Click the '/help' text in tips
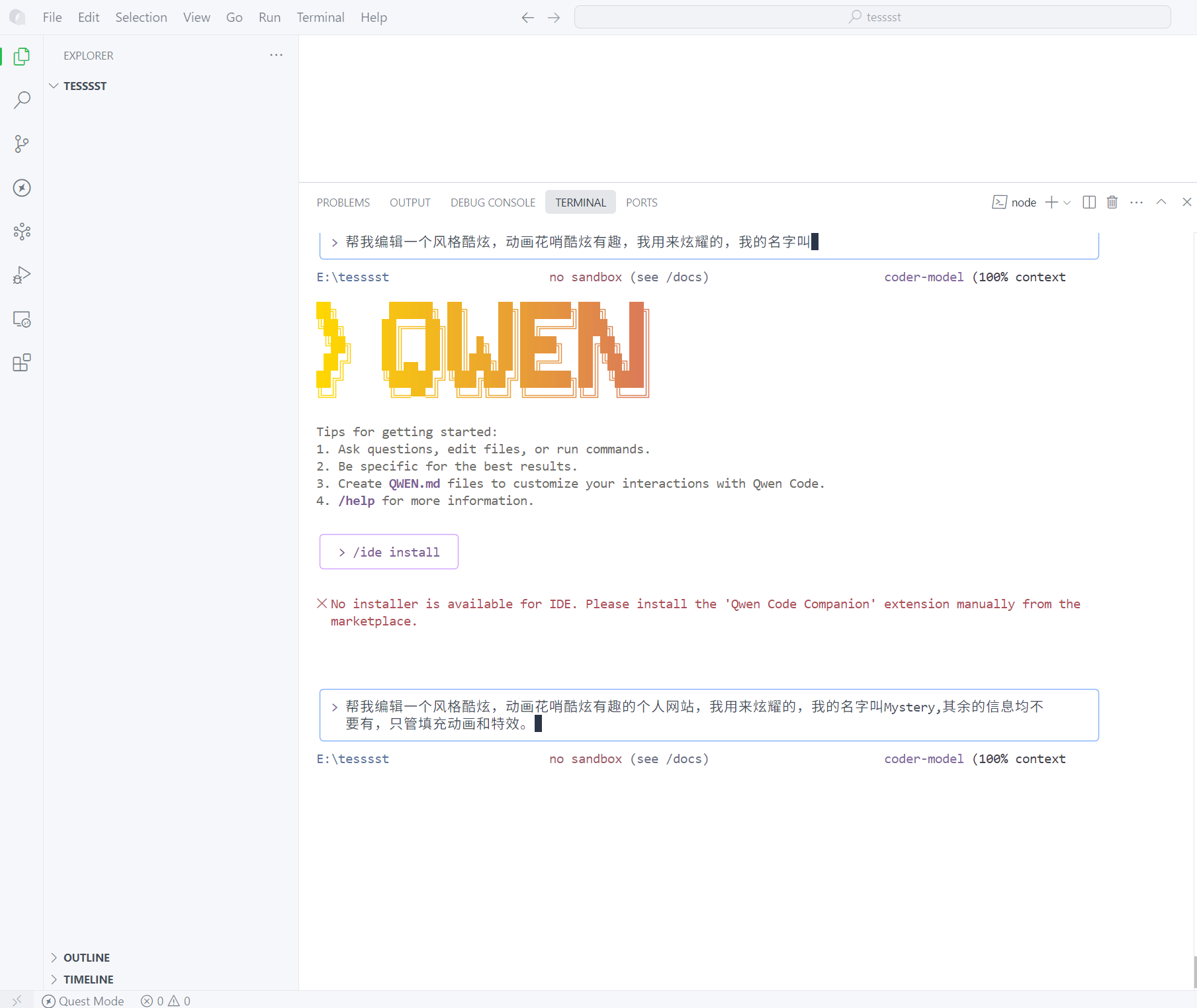 pyautogui.click(x=357, y=501)
